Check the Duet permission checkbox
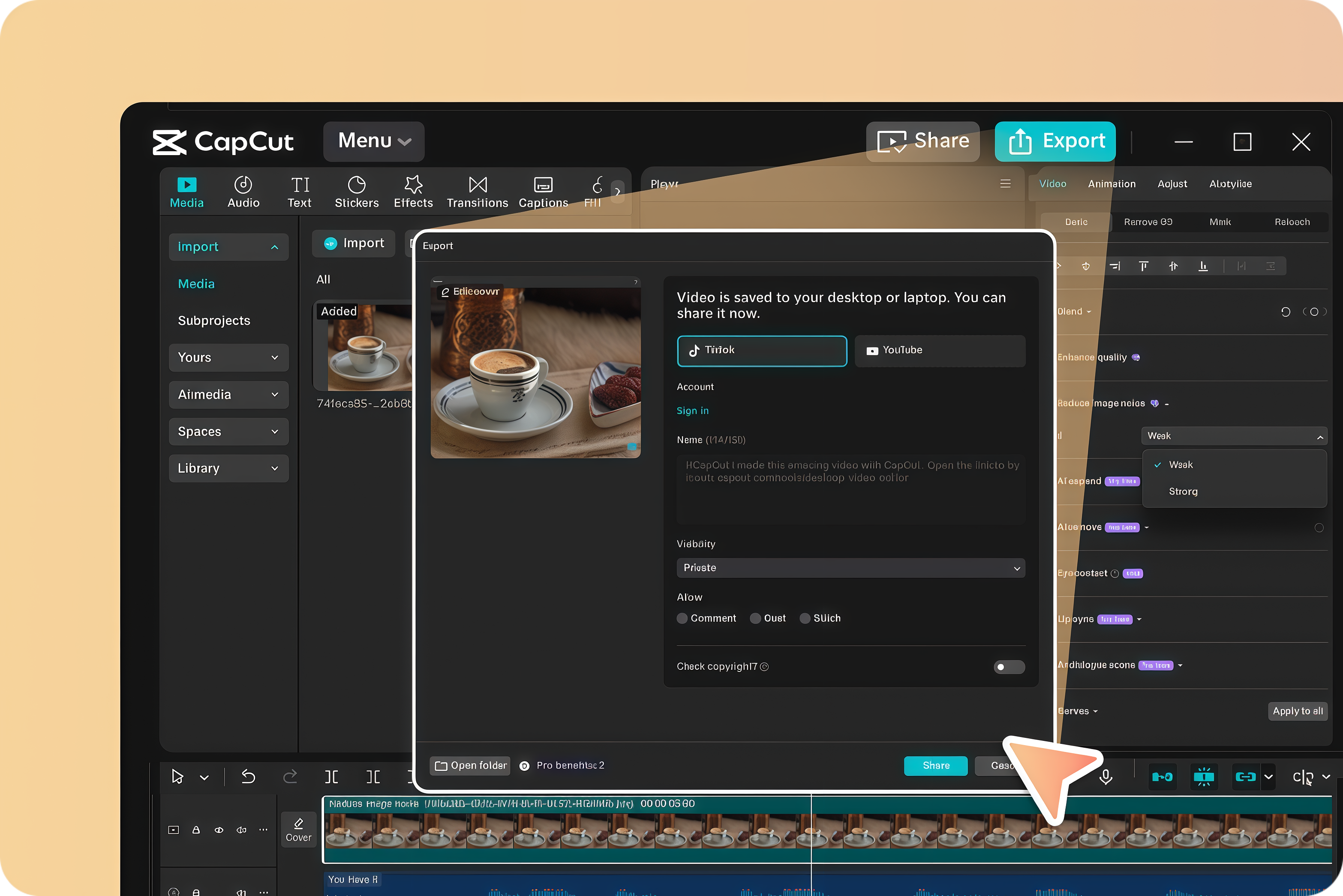Screen dimensions: 1343x896 (x=755, y=618)
